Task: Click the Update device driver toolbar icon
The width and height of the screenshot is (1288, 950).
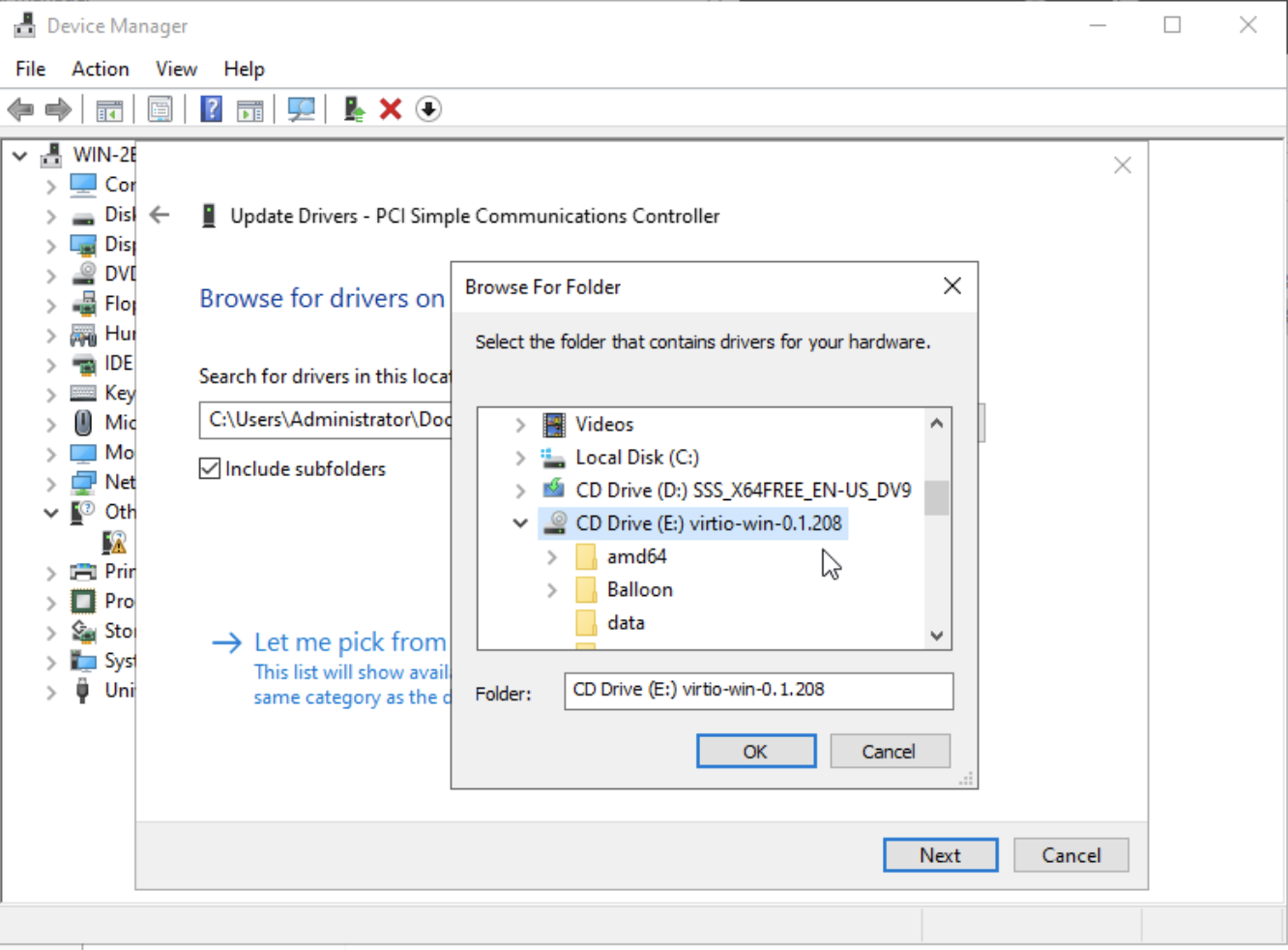Action: pos(354,109)
